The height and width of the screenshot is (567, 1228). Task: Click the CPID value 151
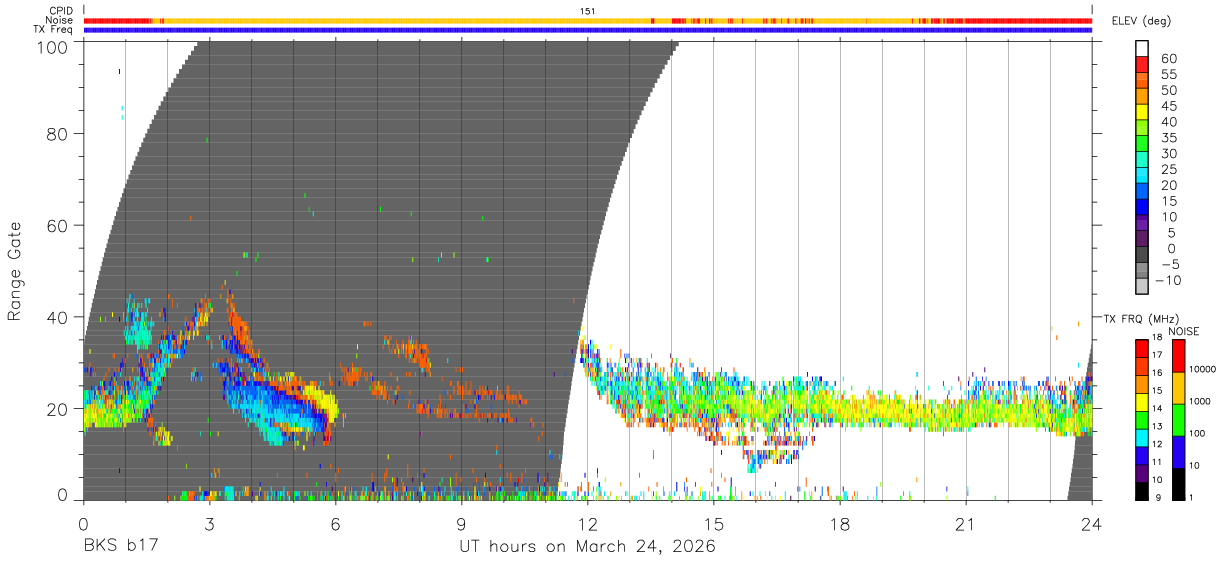coord(587,10)
